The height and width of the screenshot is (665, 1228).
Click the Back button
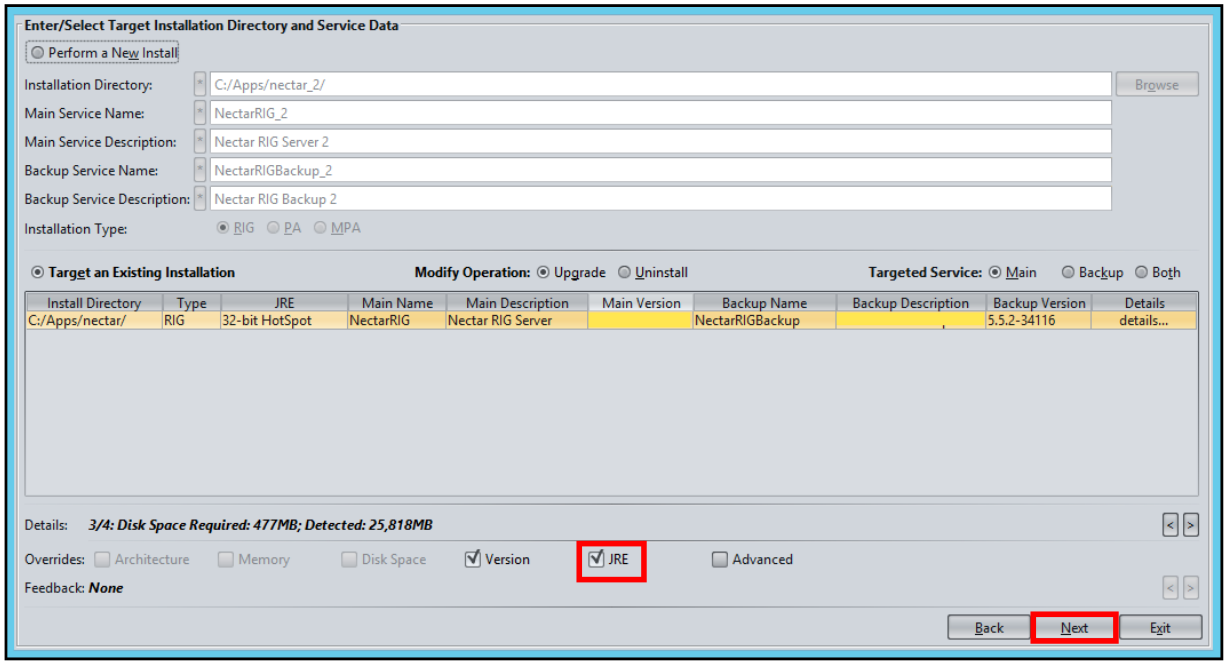tap(989, 628)
